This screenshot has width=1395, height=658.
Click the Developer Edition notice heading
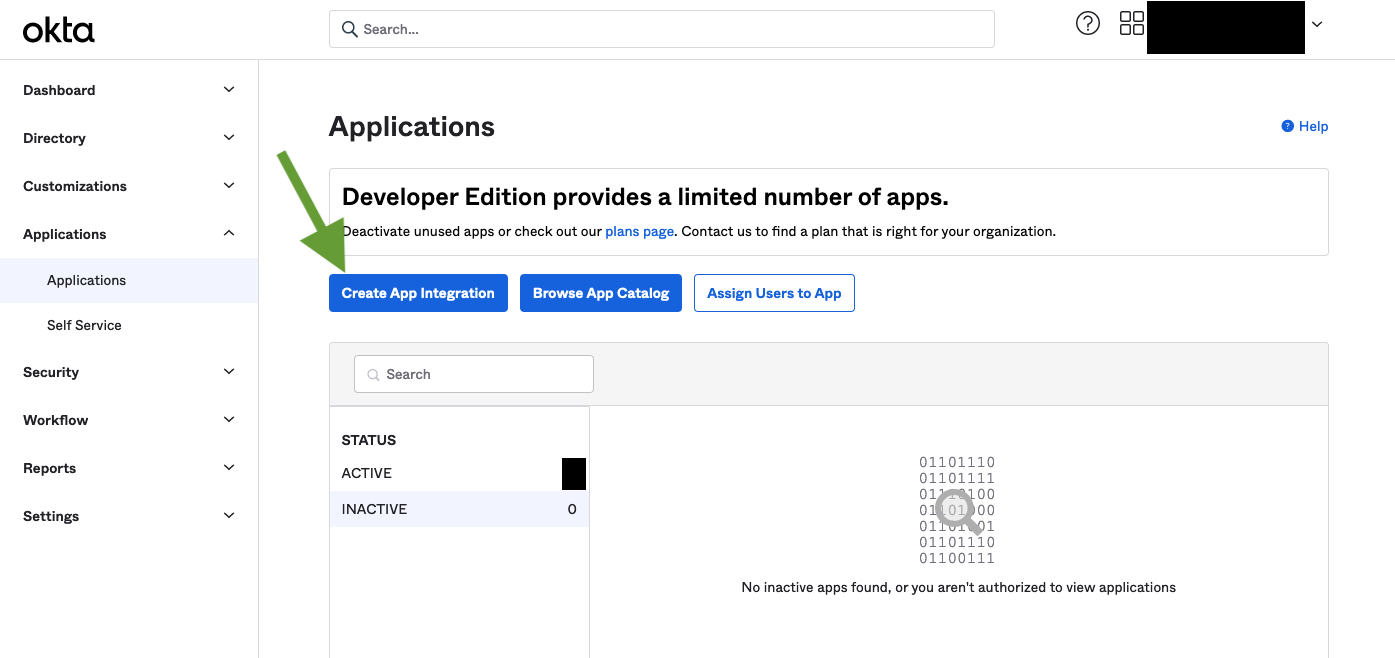(645, 196)
